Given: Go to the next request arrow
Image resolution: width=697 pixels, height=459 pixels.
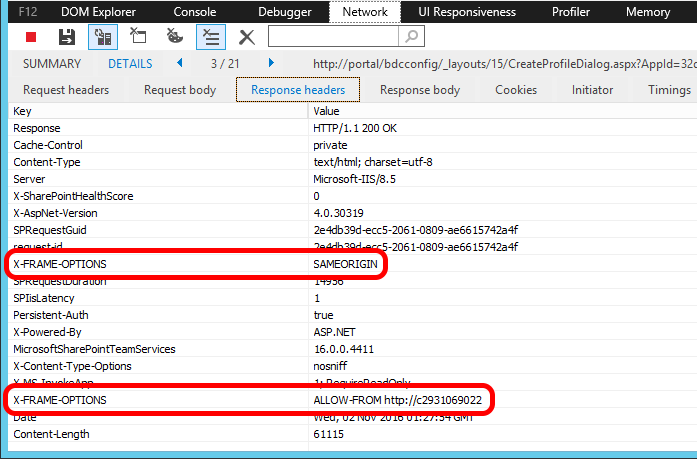Looking at the screenshot, I should (270, 63).
